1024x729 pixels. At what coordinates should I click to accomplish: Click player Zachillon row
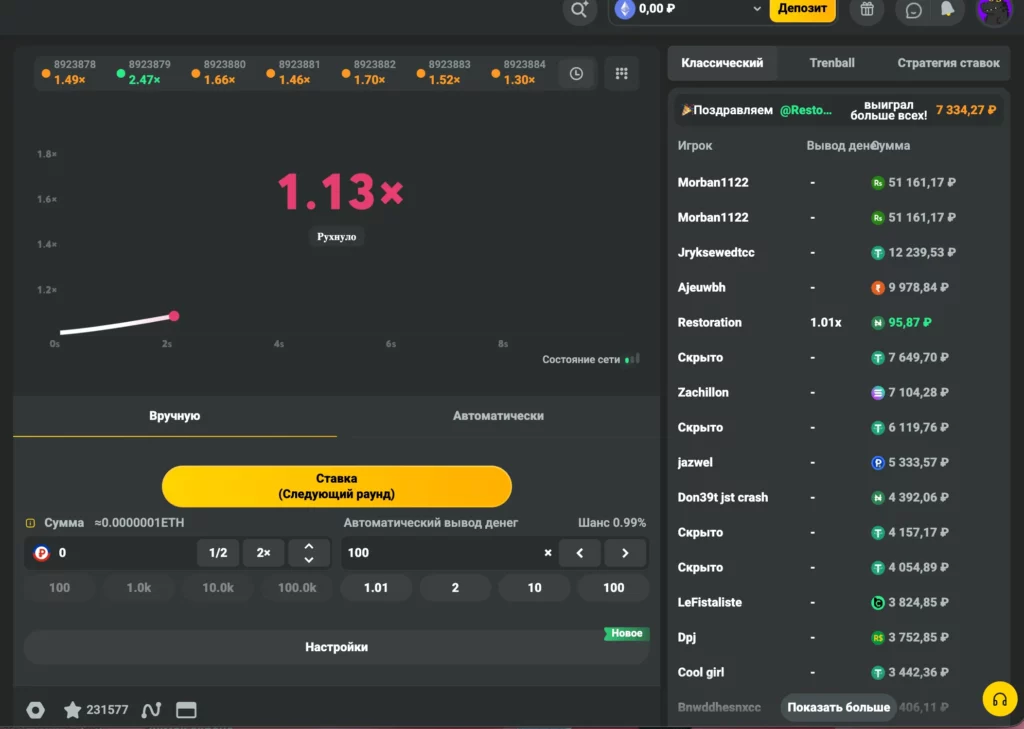point(839,392)
